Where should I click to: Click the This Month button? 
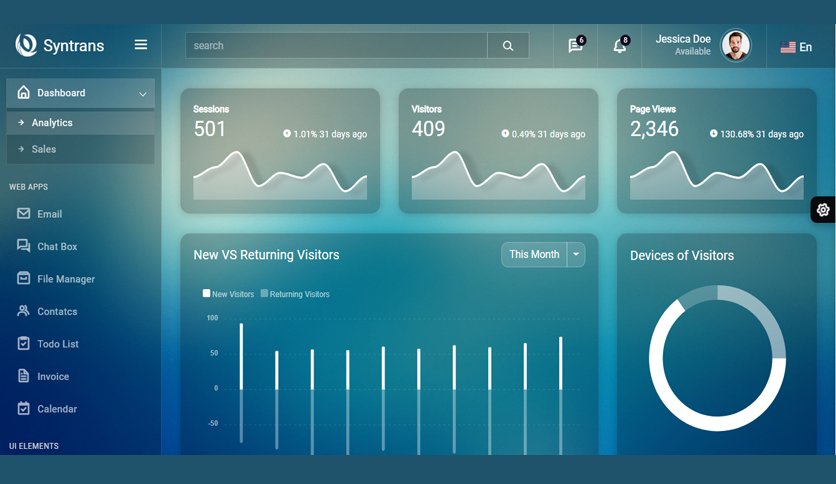pyautogui.click(x=534, y=254)
